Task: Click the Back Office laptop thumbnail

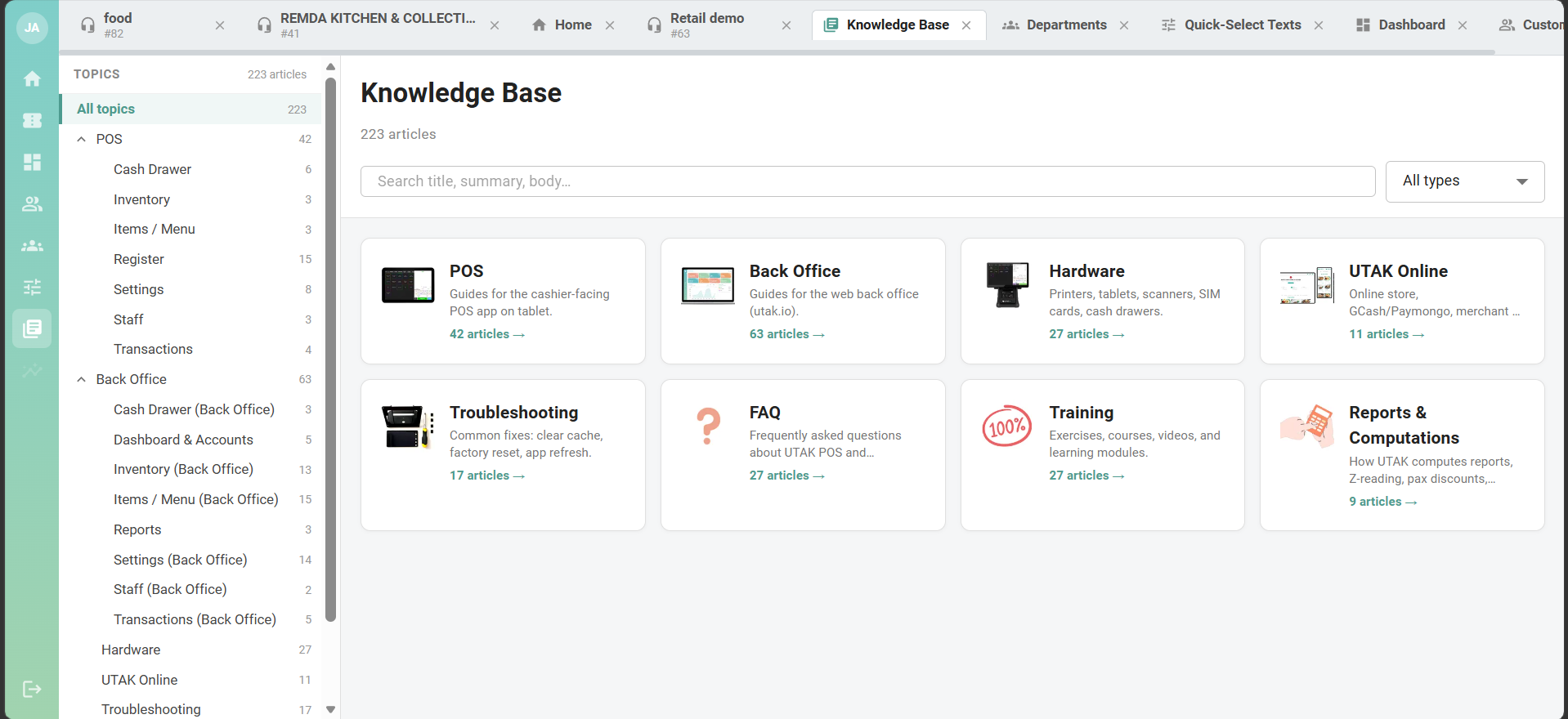Action: 708,285
